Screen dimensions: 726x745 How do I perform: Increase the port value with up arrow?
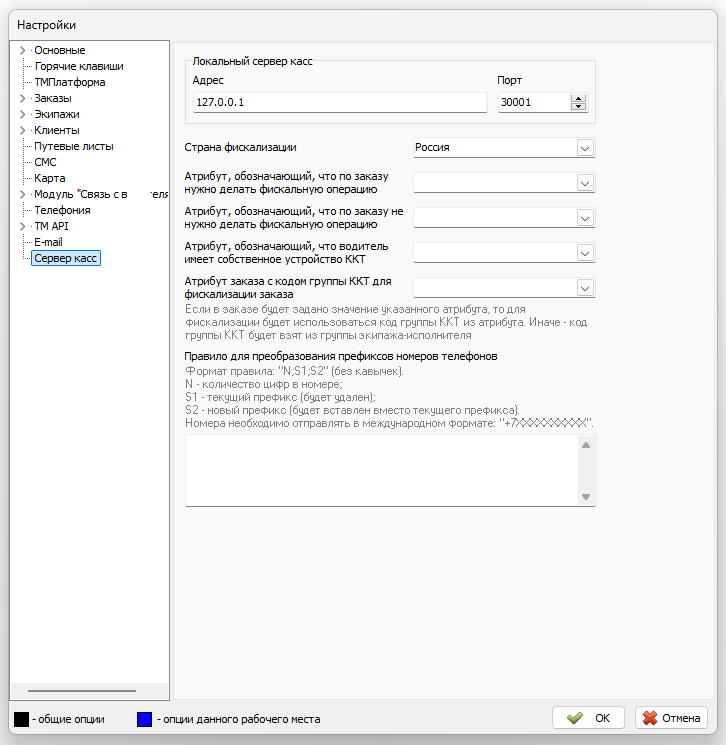point(578,98)
